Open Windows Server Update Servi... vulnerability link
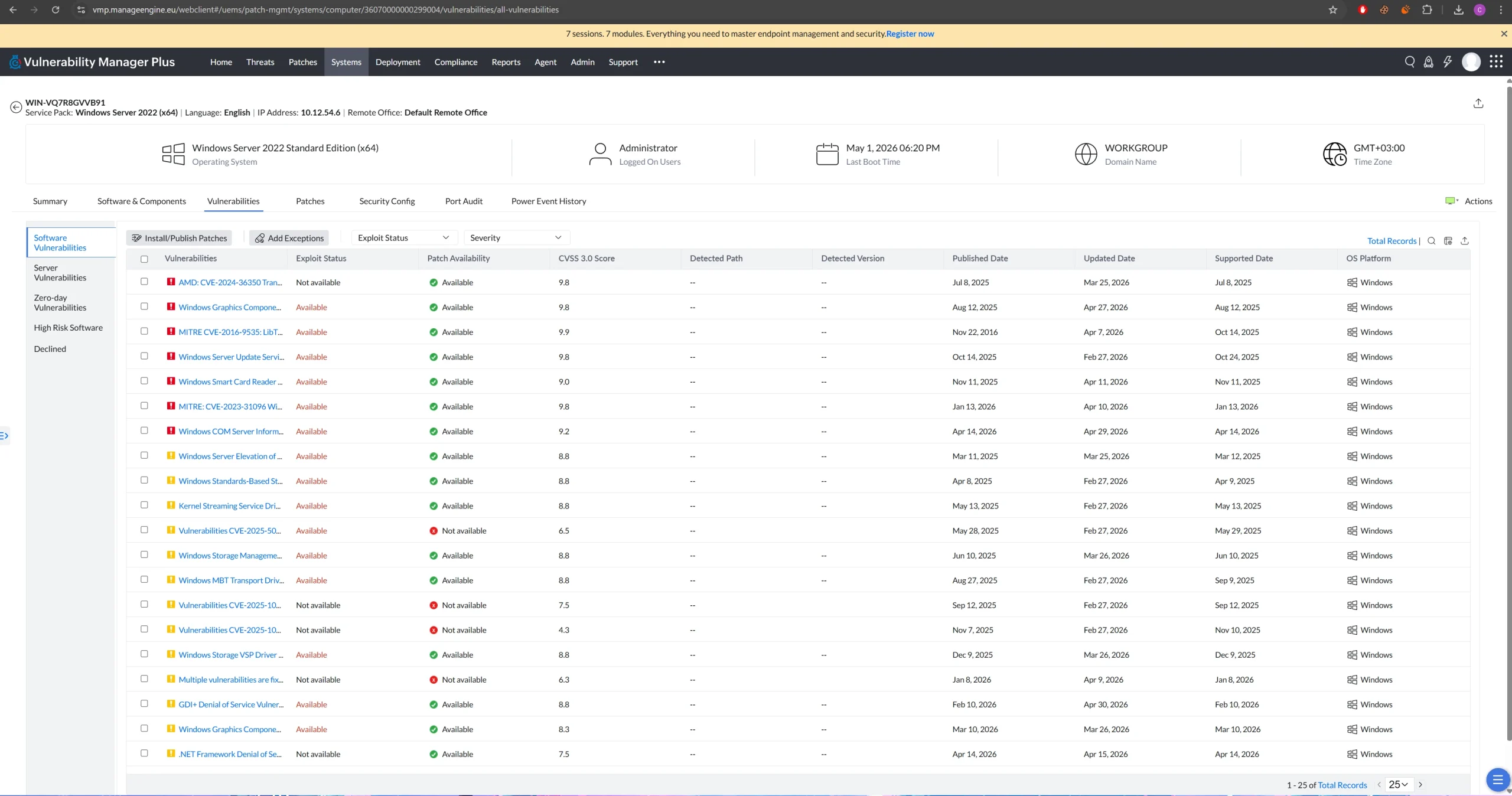 232,357
